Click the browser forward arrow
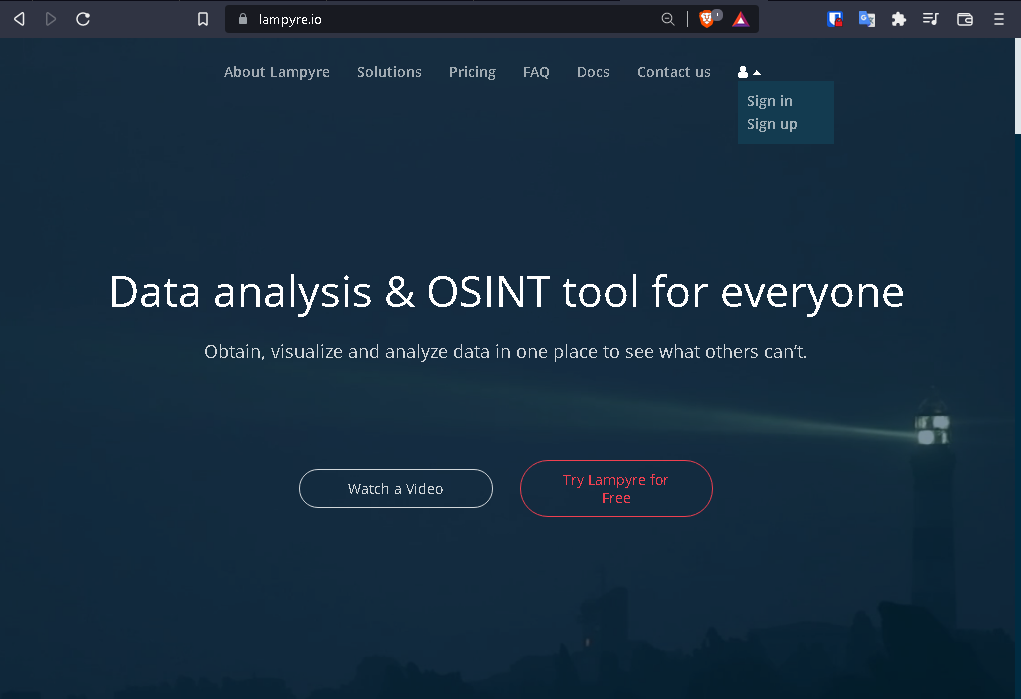 click(x=51, y=19)
